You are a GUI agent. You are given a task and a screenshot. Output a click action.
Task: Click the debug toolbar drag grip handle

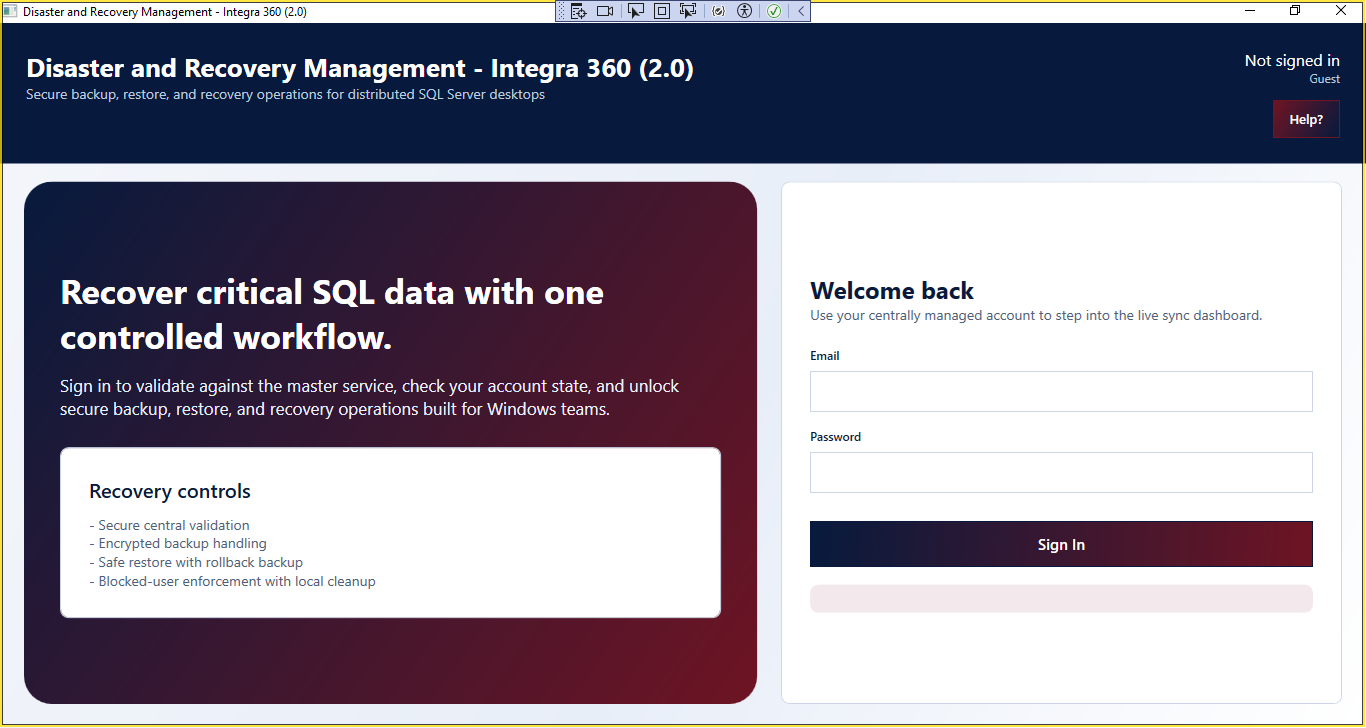(x=562, y=11)
